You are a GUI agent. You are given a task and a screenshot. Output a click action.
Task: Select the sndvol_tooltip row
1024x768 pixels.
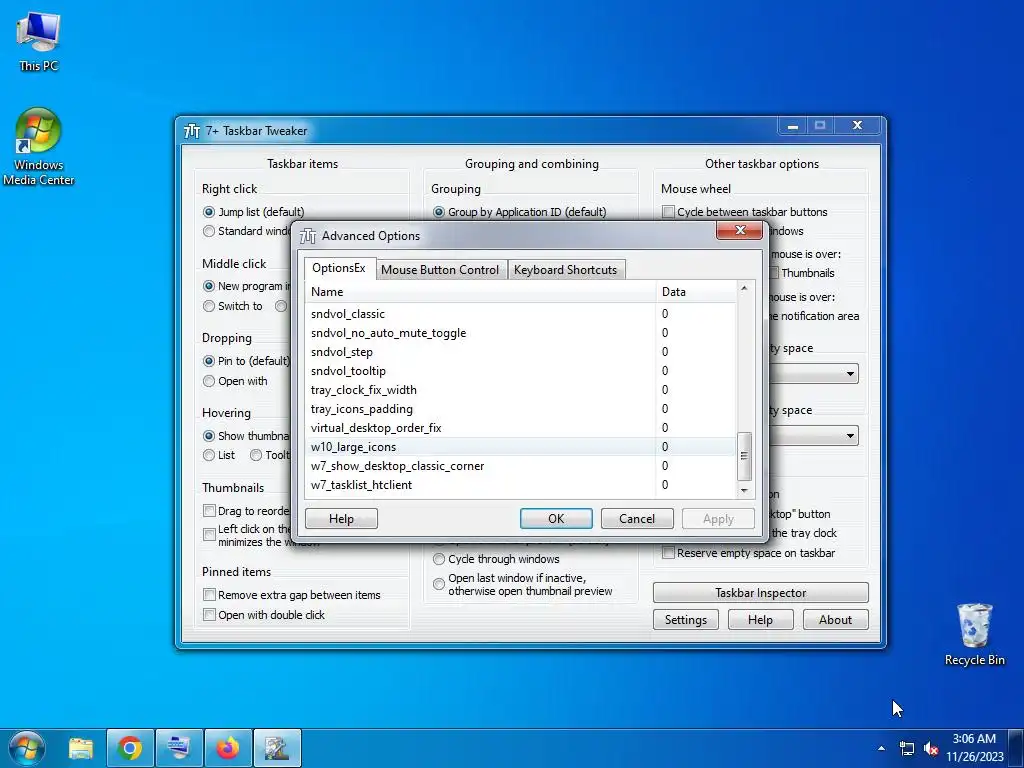tap(521, 371)
